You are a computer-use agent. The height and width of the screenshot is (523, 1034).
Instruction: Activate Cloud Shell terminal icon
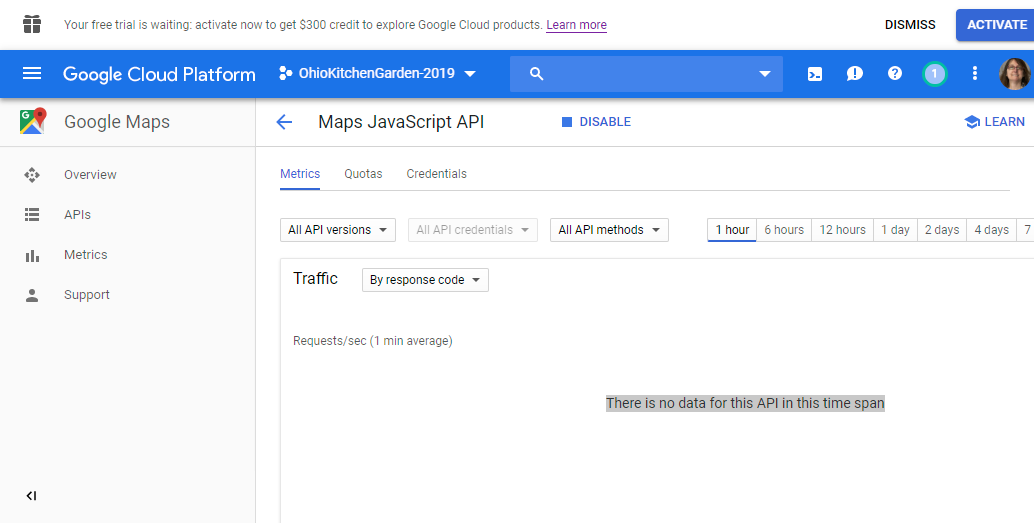(x=815, y=74)
